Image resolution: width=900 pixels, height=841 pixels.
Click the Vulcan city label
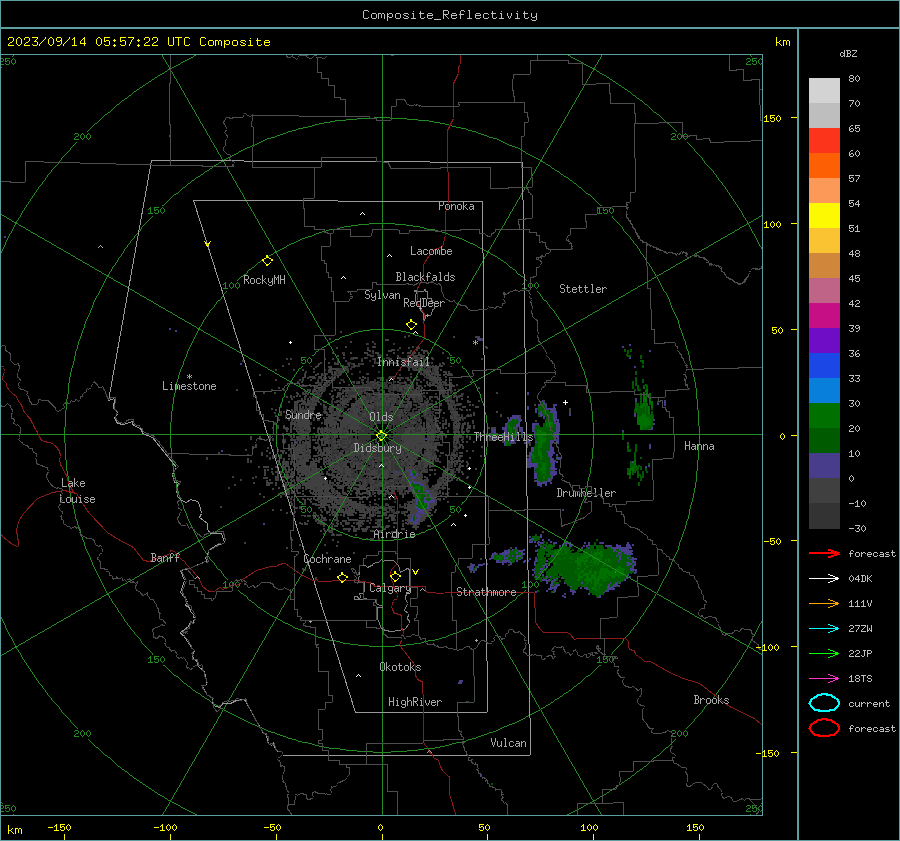coord(509,743)
